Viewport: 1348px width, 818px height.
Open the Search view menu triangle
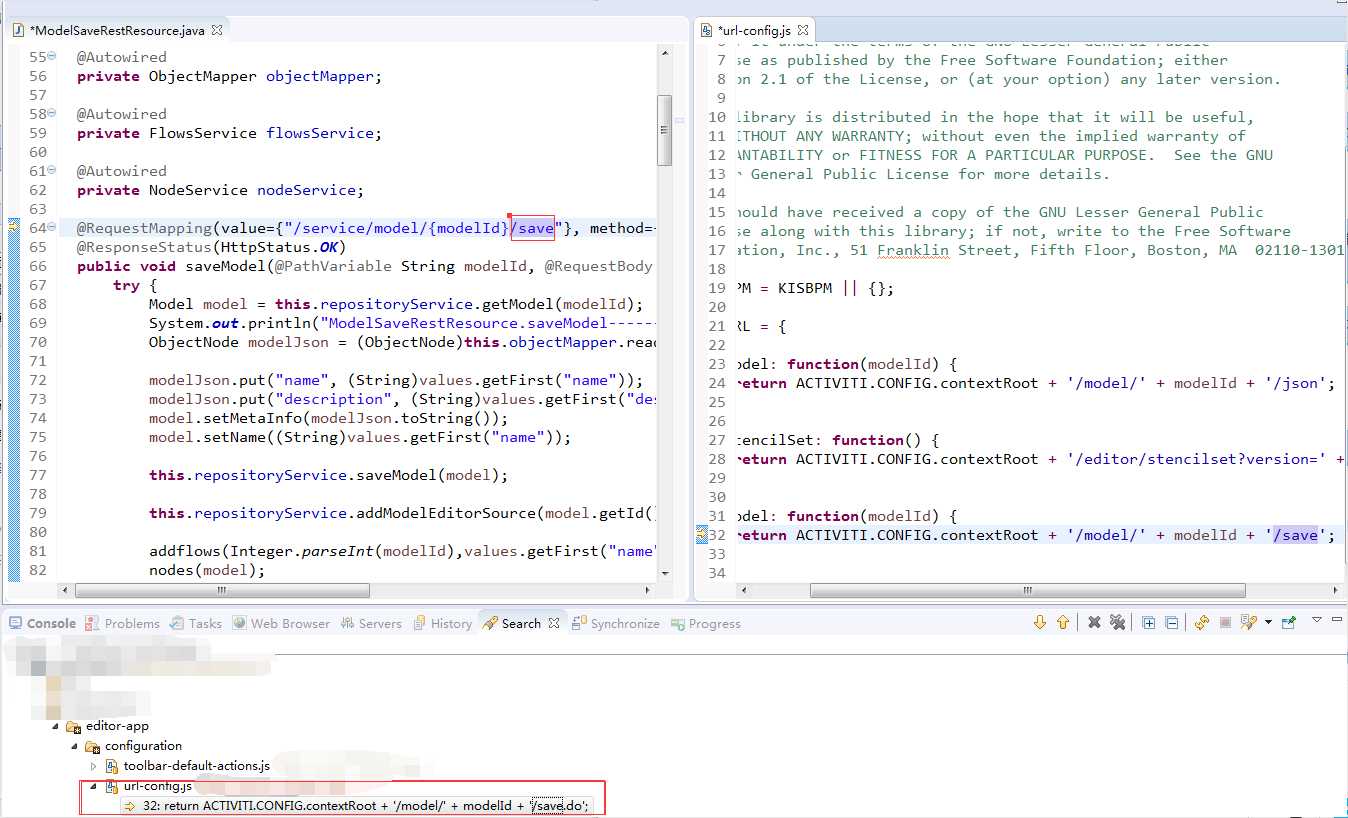click(x=1316, y=620)
